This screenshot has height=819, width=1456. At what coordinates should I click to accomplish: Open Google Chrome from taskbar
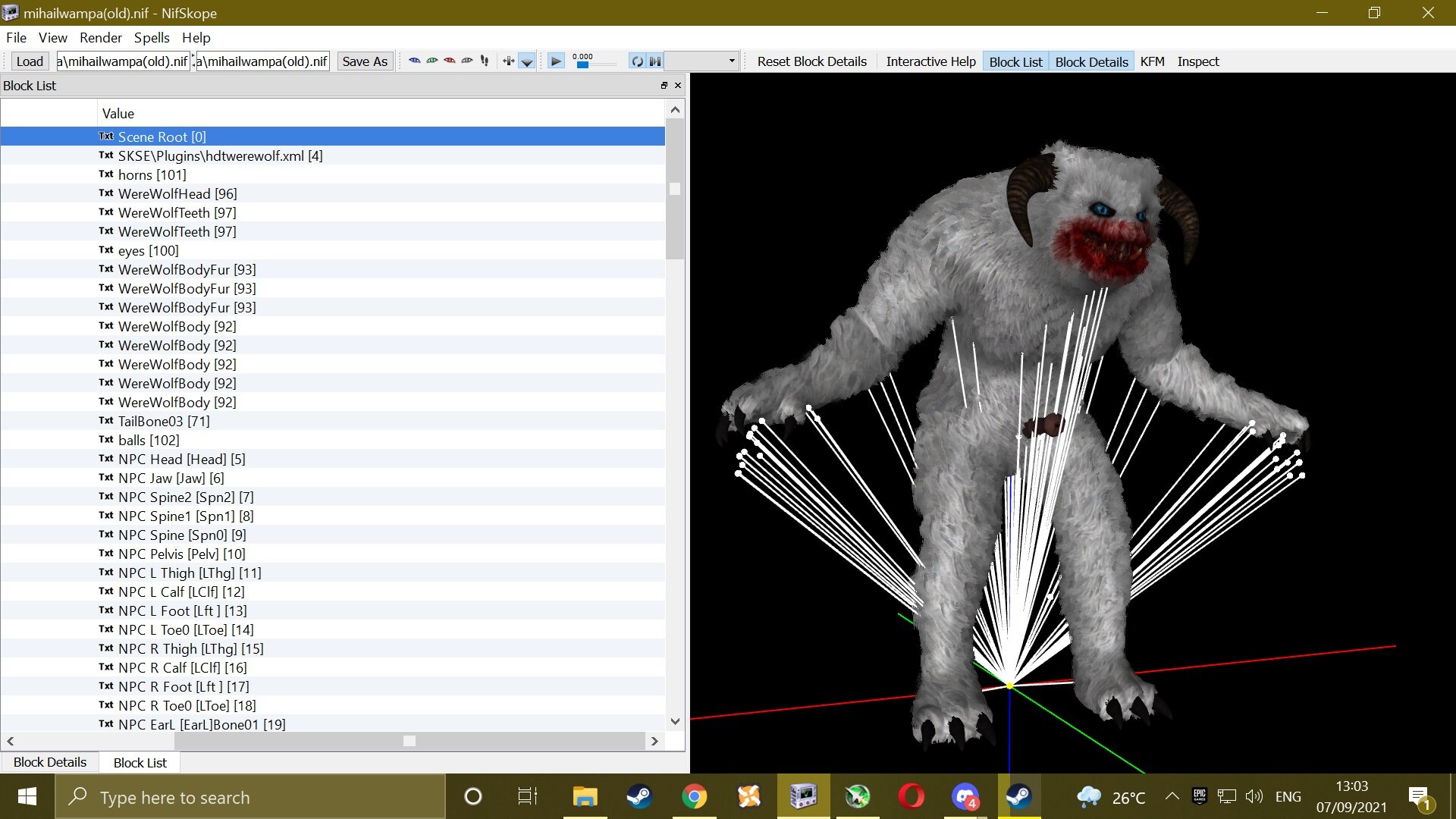(694, 796)
